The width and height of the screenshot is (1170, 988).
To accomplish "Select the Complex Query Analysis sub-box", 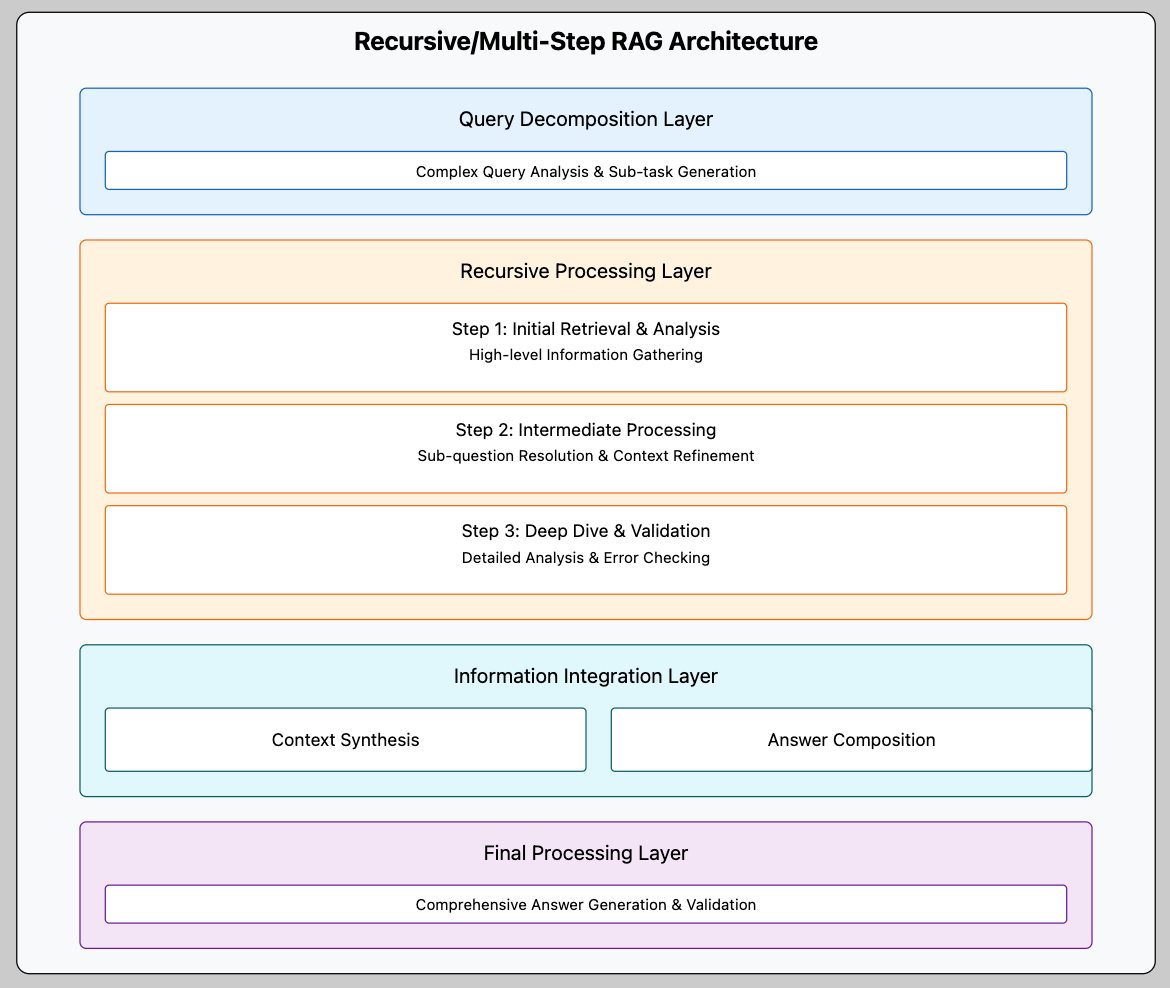I will tap(586, 170).
